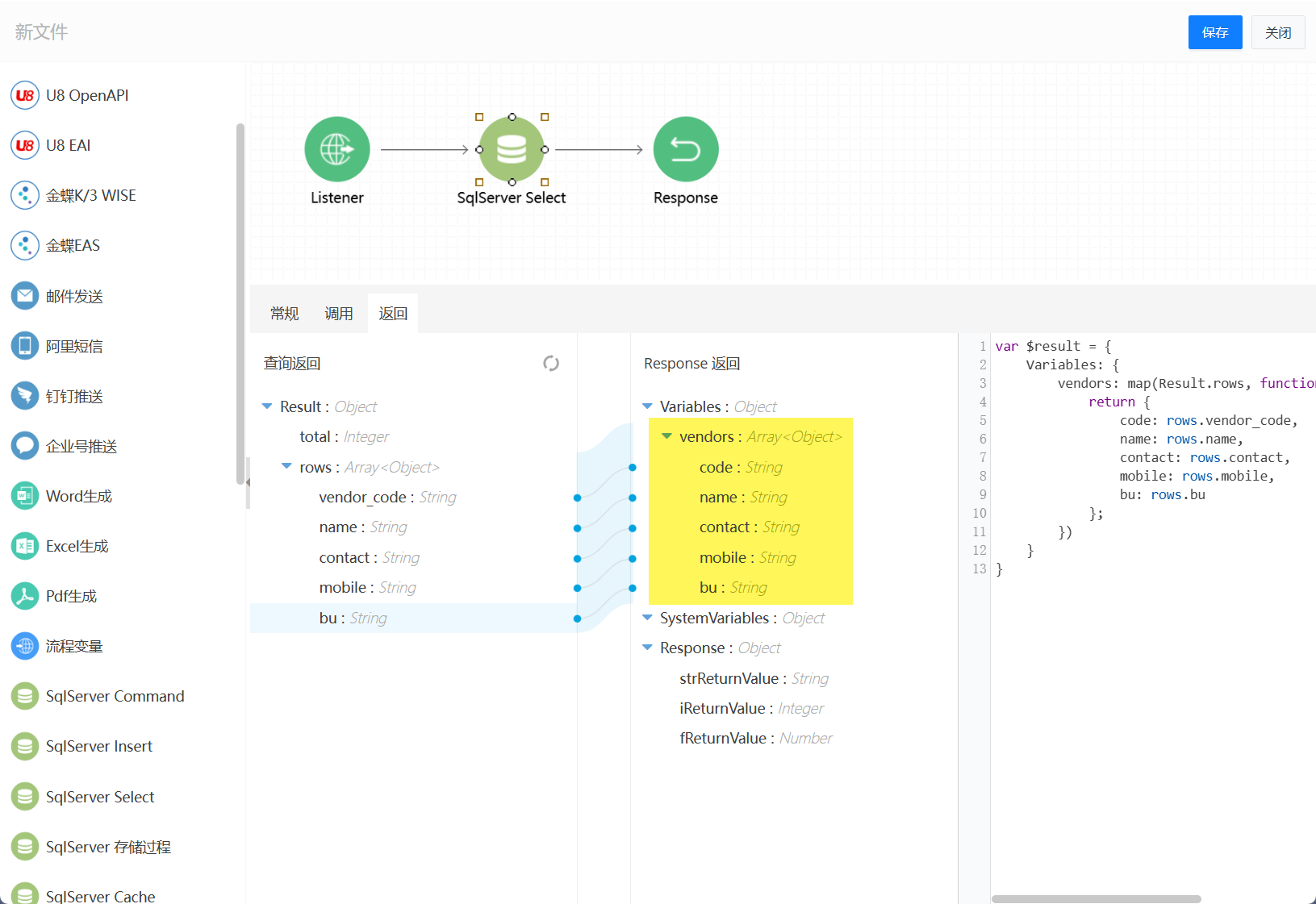Select the 金蝶K/3 WISE connector icon
The width and height of the screenshot is (1316, 904).
[x=25, y=195]
